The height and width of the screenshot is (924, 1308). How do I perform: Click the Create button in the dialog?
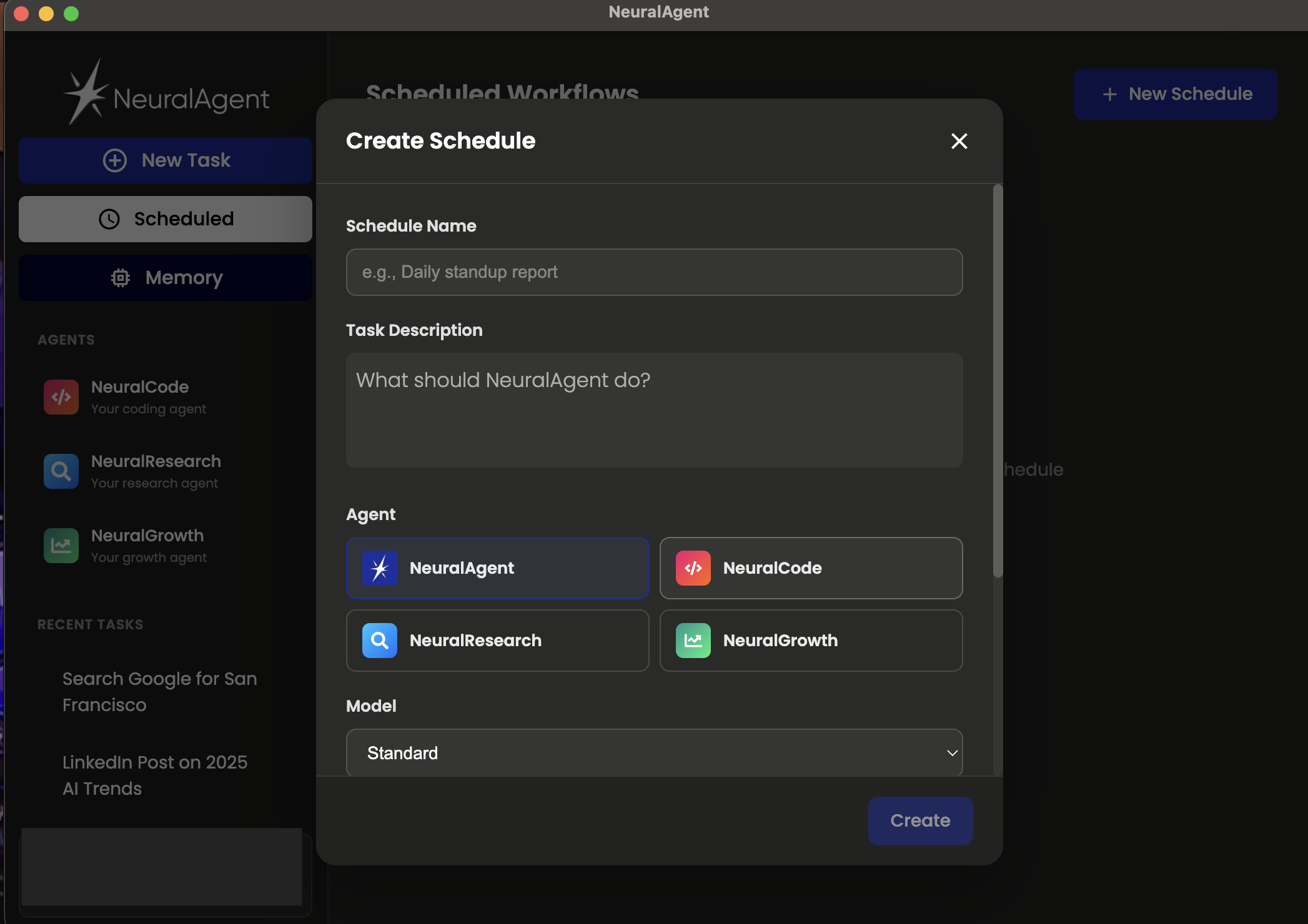[x=919, y=820]
